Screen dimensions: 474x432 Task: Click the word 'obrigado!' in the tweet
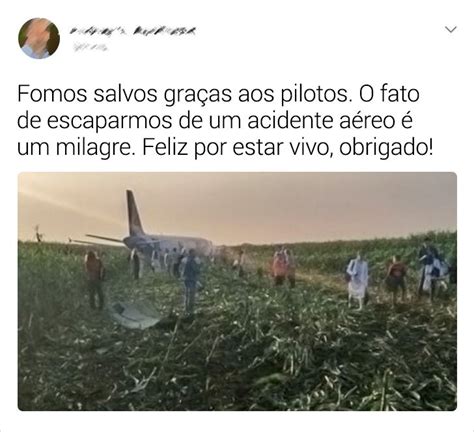point(386,148)
